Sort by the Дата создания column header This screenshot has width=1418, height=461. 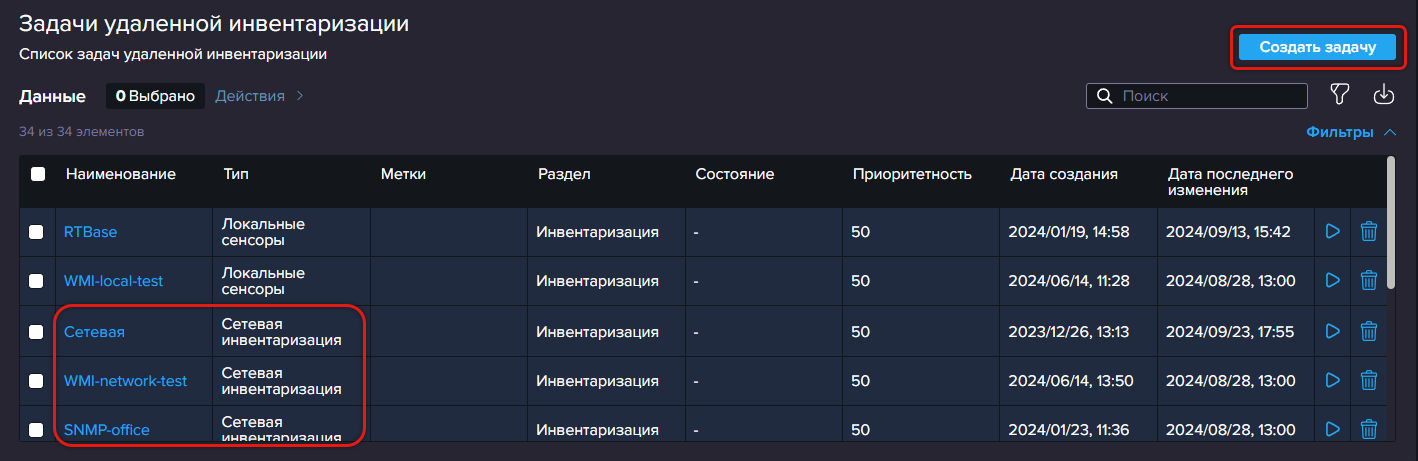(1064, 174)
